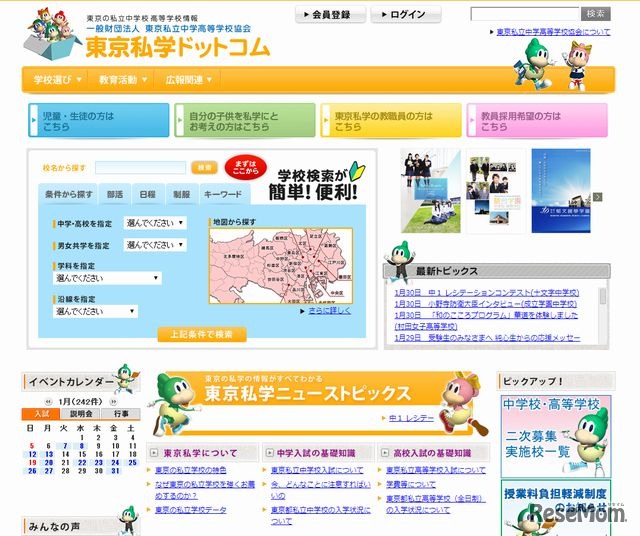
Task: Open the 中学・高校を指定 dropdown
Action: pyautogui.click(x=155, y=223)
